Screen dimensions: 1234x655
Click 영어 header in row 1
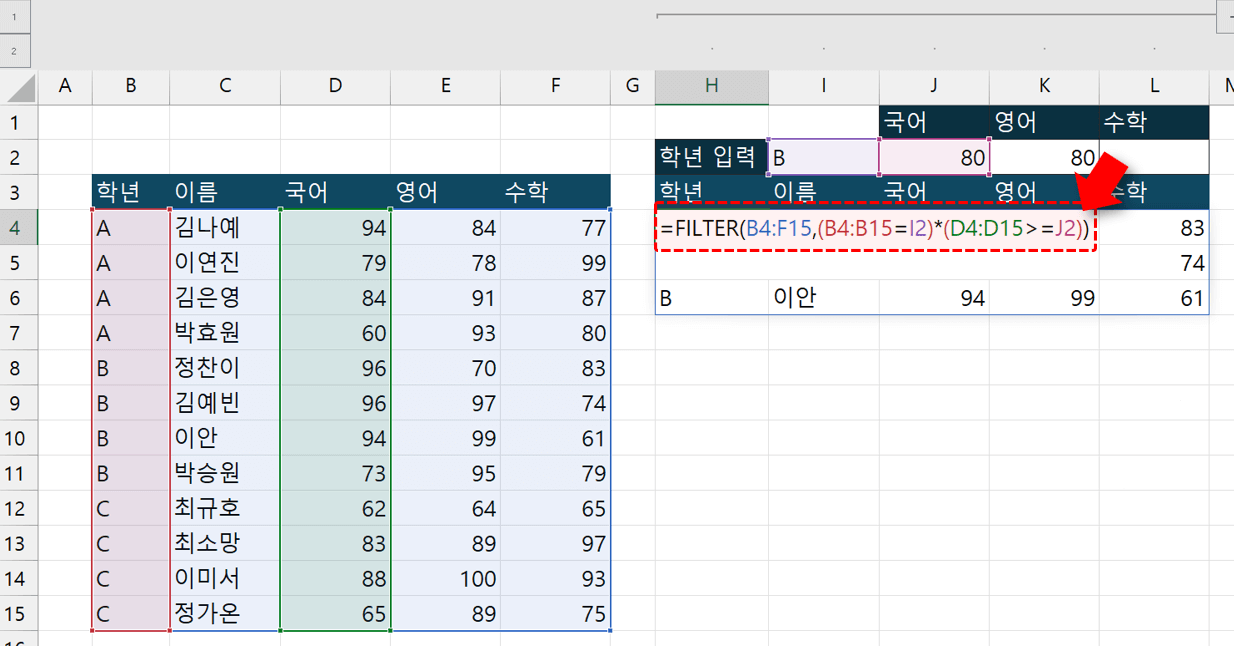coord(1044,122)
